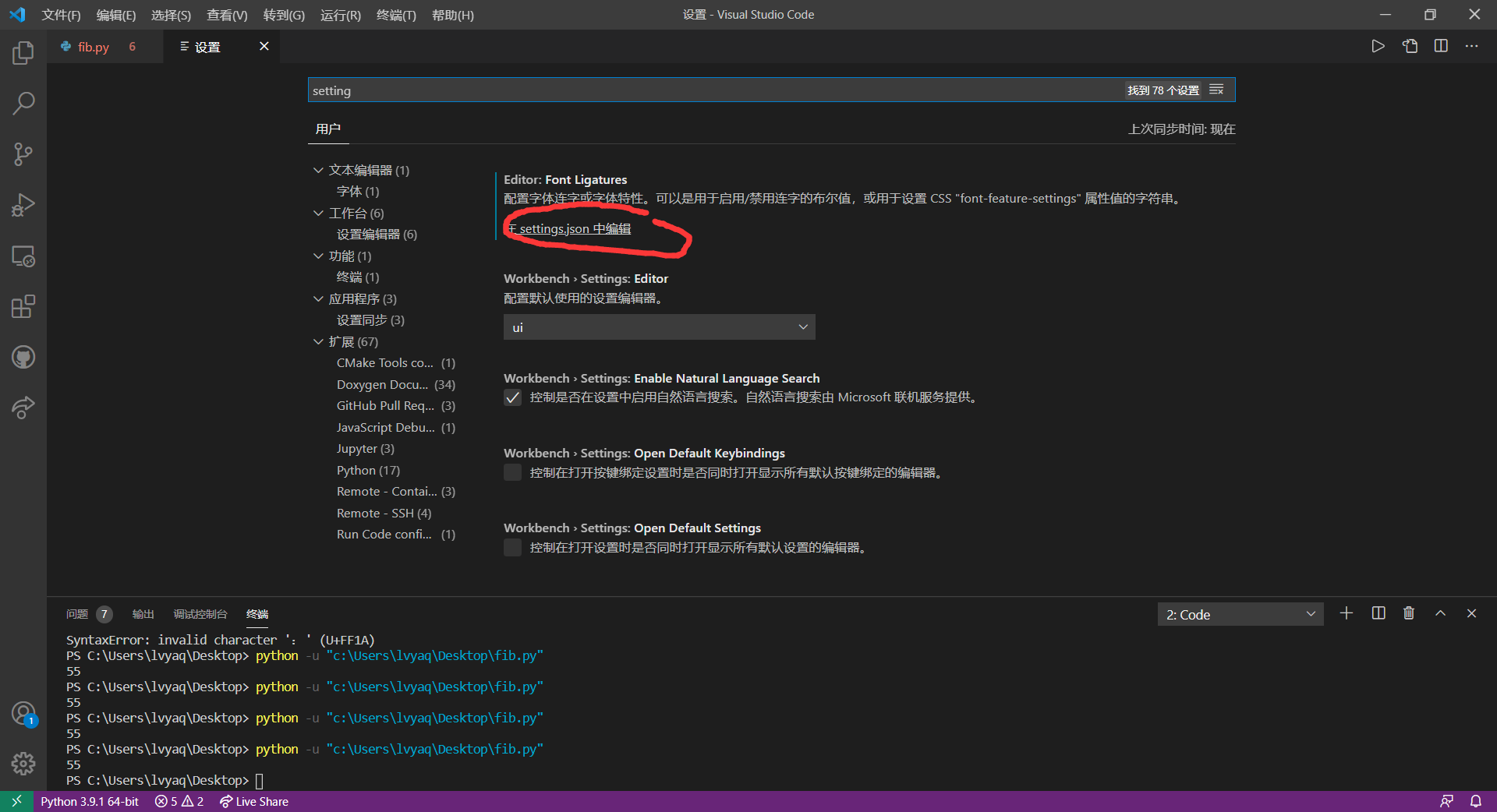The height and width of the screenshot is (812, 1497).
Task: Run code with the play icon
Action: (1378, 47)
